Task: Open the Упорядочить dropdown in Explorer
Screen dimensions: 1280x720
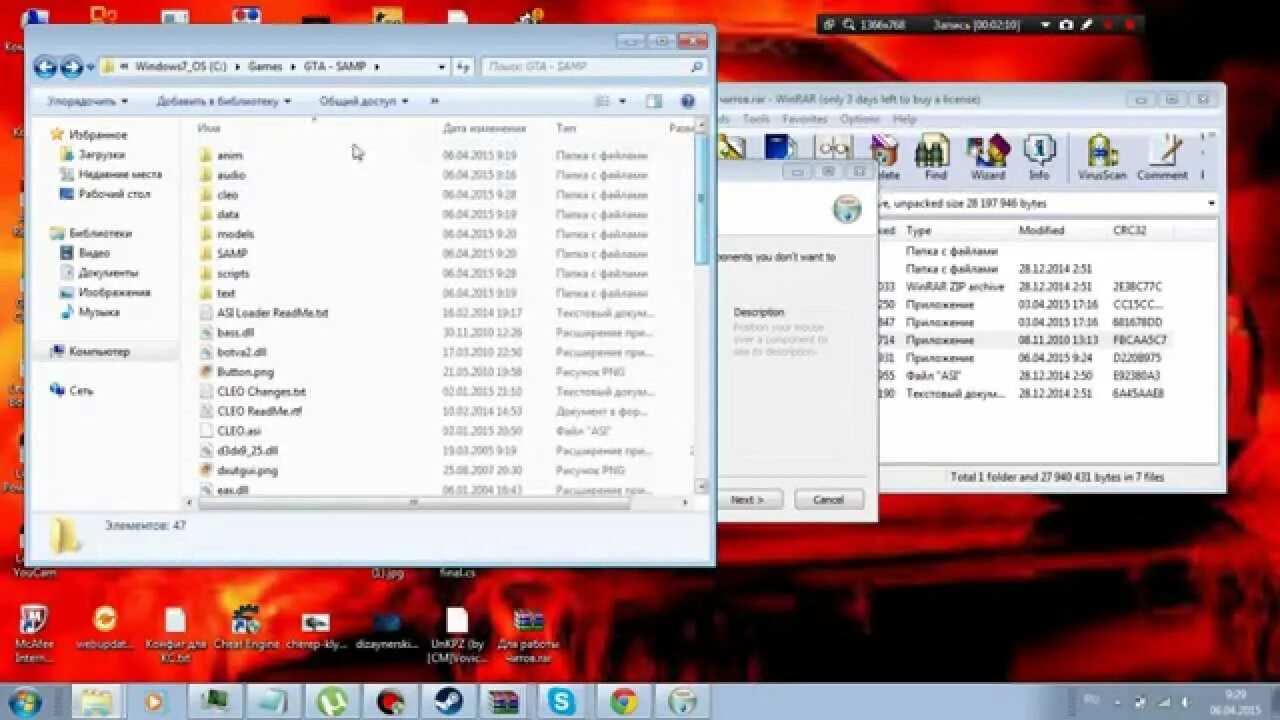Action: 88,101
